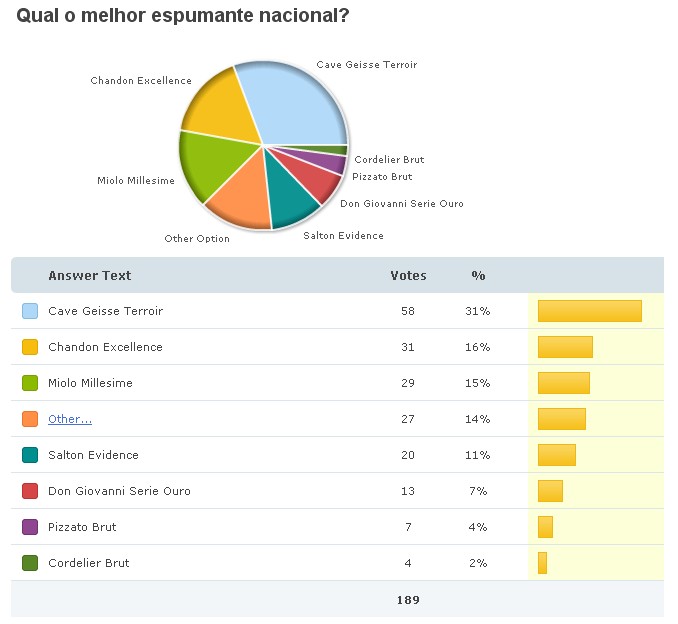Image resolution: width=678 pixels, height=624 pixels.
Task: Click the "Votes" column header
Action: coord(408,275)
